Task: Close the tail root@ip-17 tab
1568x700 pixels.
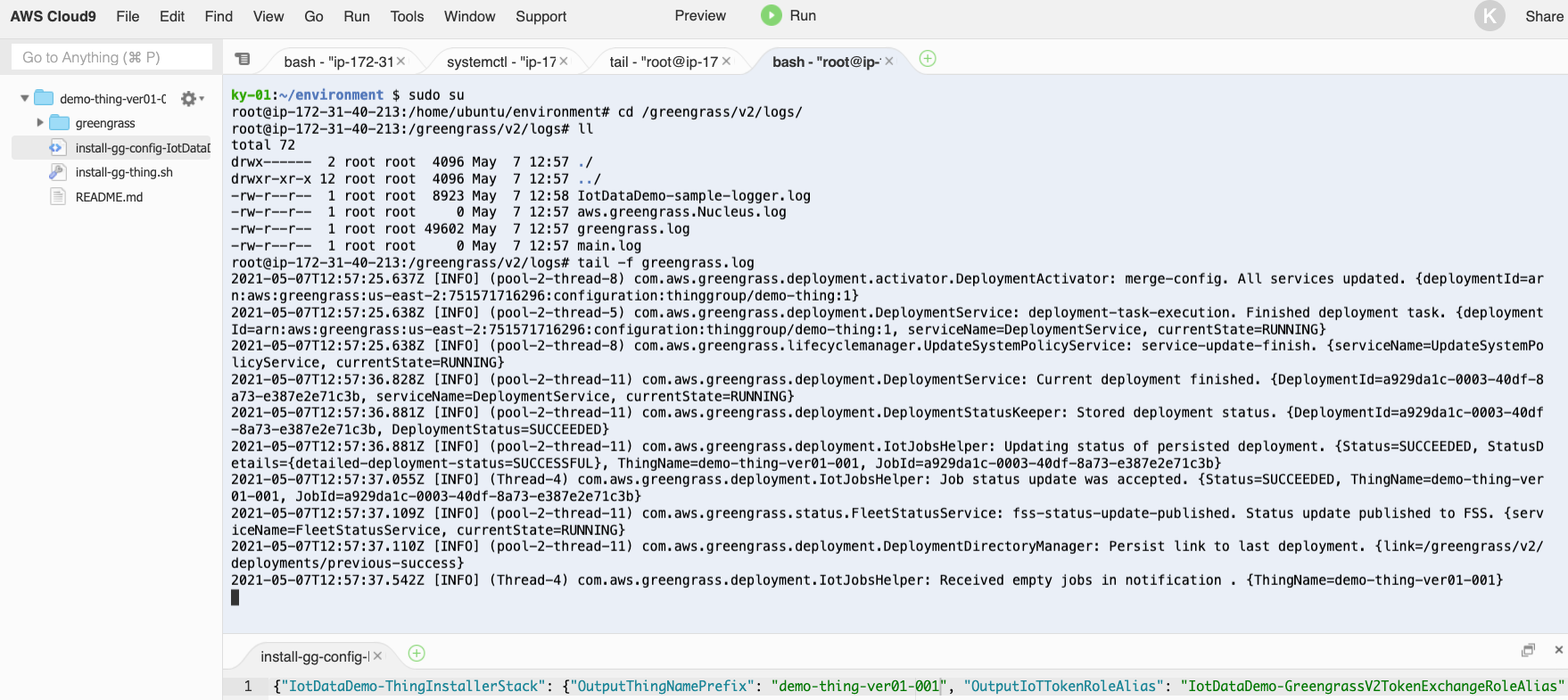Action: 727,61
